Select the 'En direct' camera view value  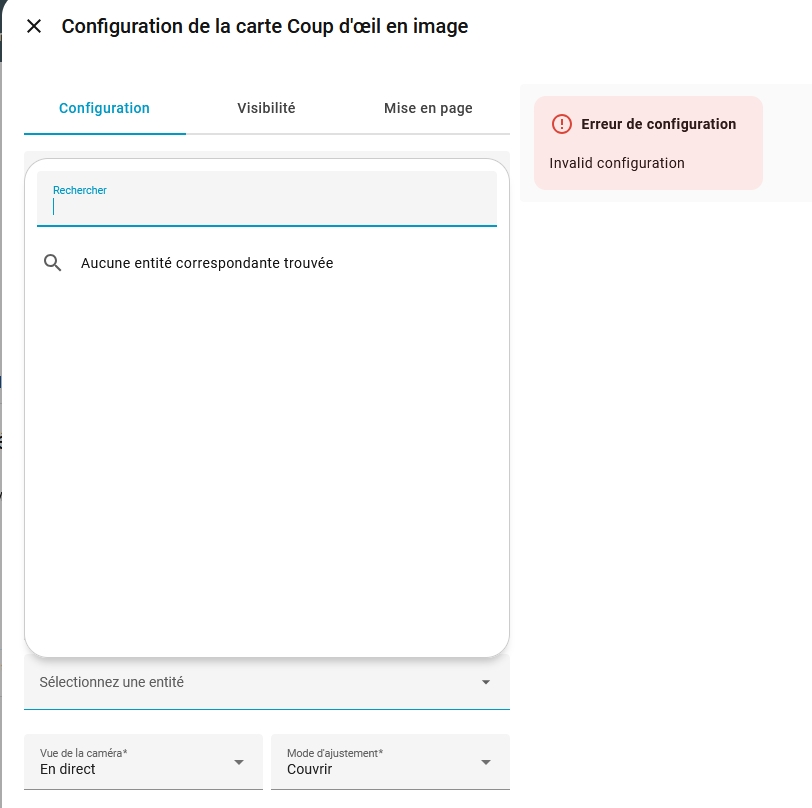click(x=68, y=769)
